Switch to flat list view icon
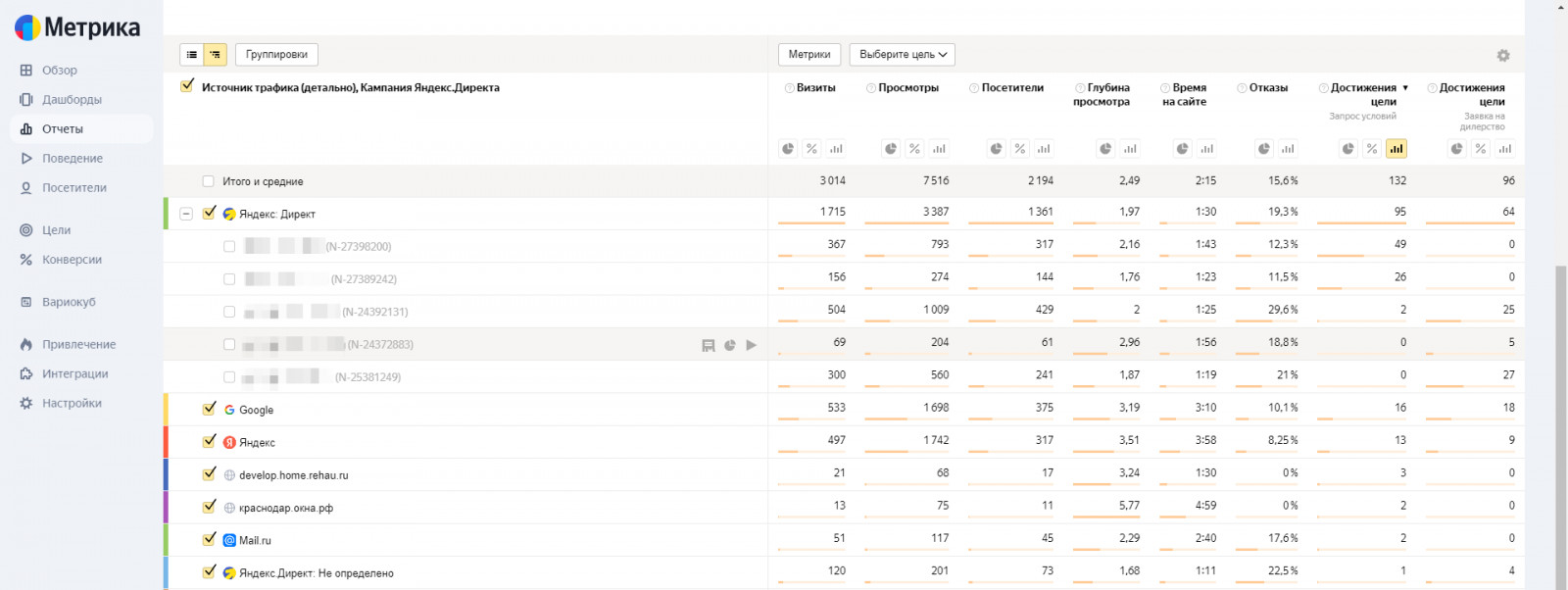 [x=192, y=55]
